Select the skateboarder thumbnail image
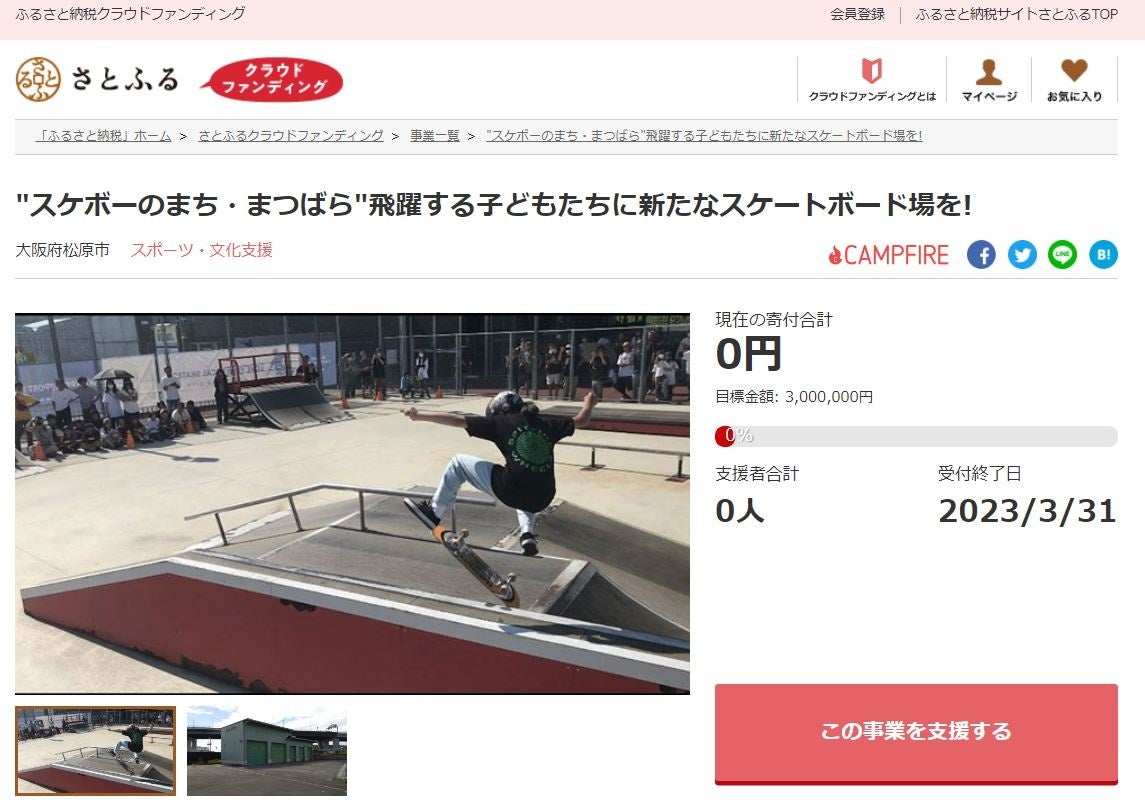The height and width of the screenshot is (808, 1145). click(x=95, y=750)
